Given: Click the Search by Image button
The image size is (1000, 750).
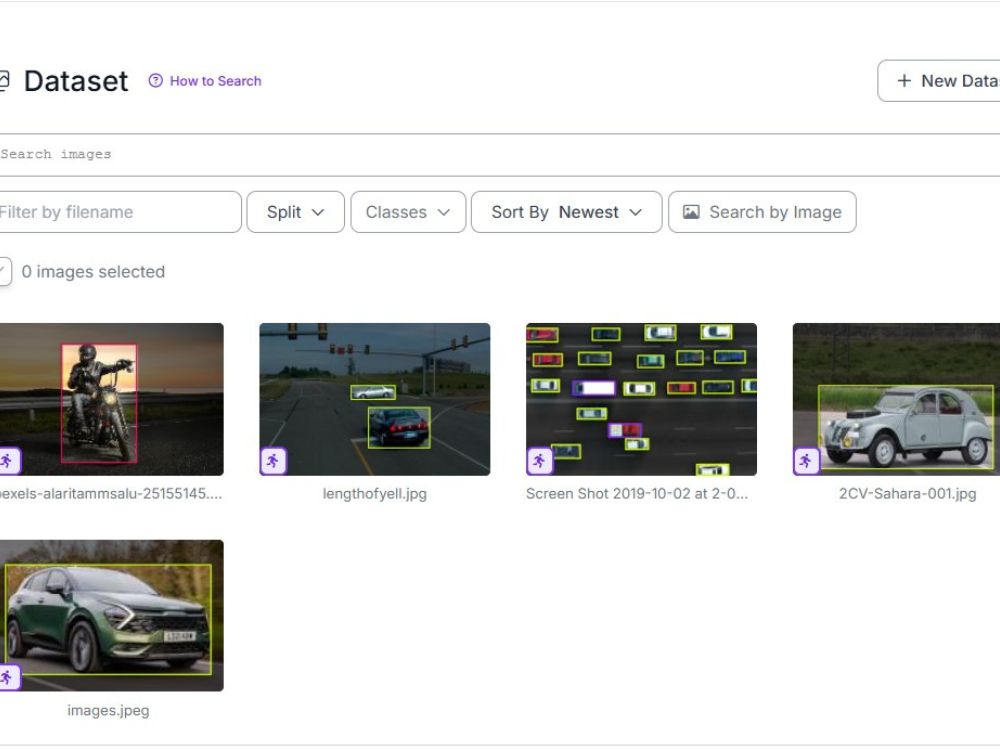Looking at the screenshot, I should (x=762, y=212).
